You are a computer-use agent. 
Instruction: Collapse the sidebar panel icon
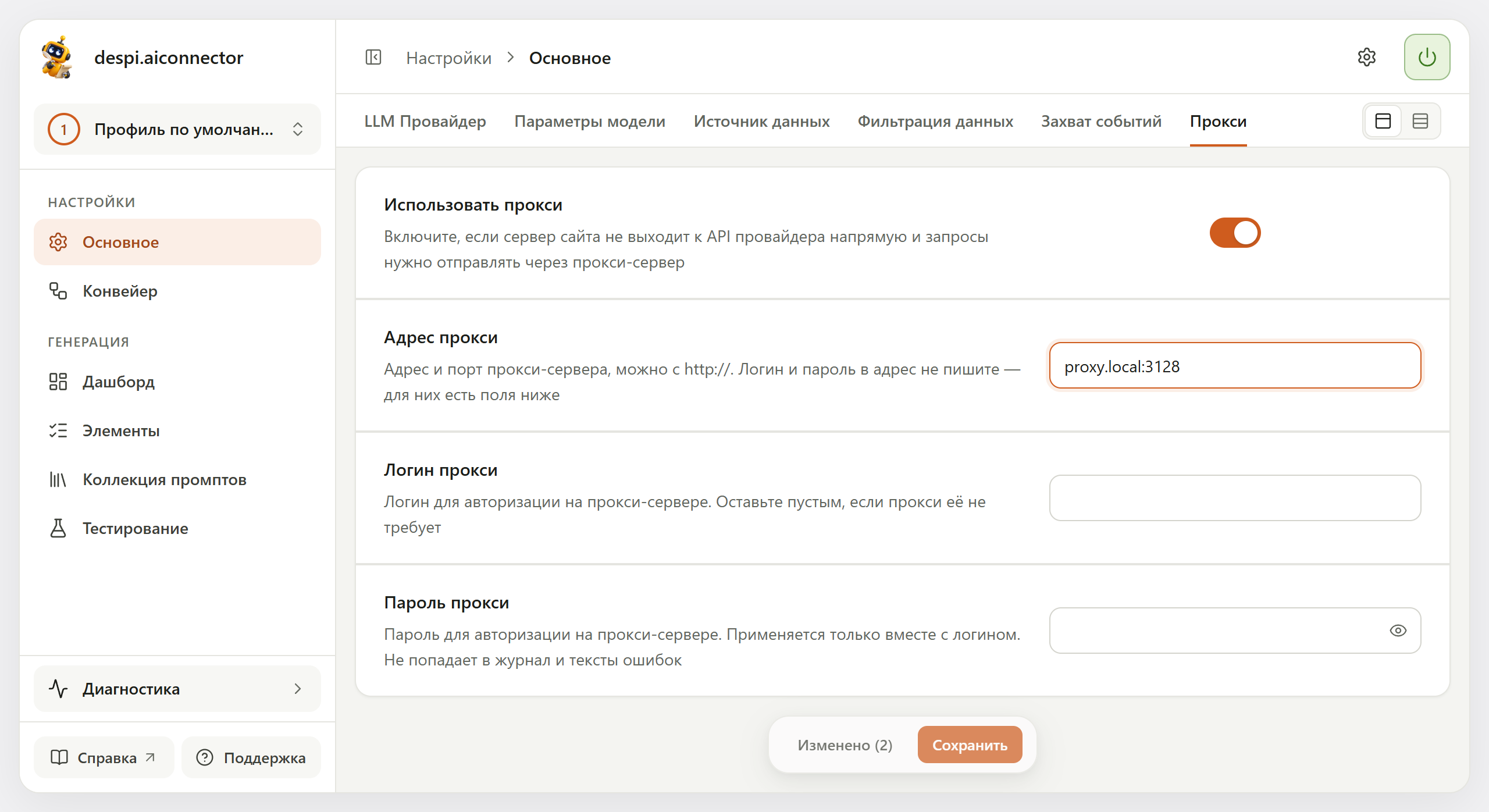click(373, 58)
